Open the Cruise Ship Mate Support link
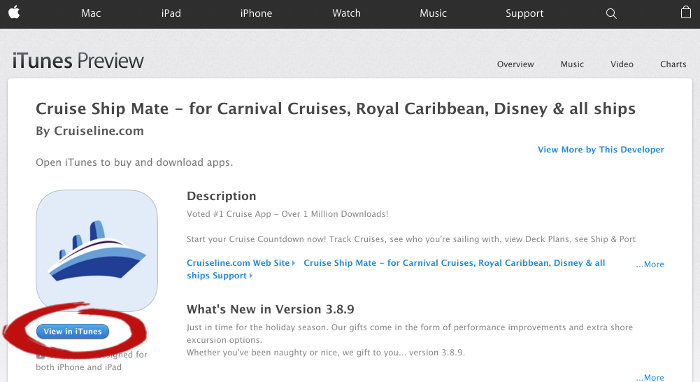This screenshot has width=700, height=382. 396,269
